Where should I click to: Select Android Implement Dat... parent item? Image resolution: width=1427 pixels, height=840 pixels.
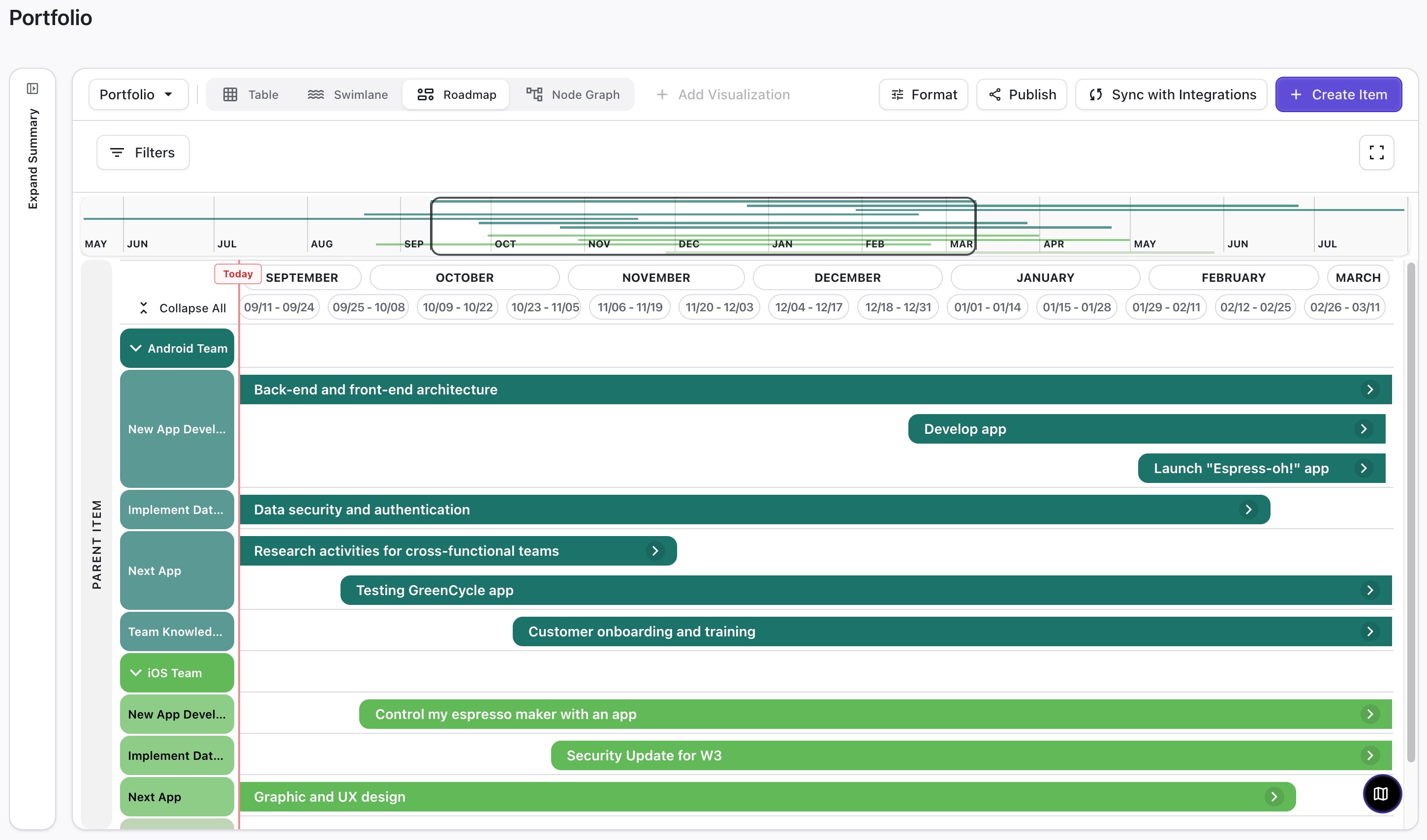click(177, 510)
